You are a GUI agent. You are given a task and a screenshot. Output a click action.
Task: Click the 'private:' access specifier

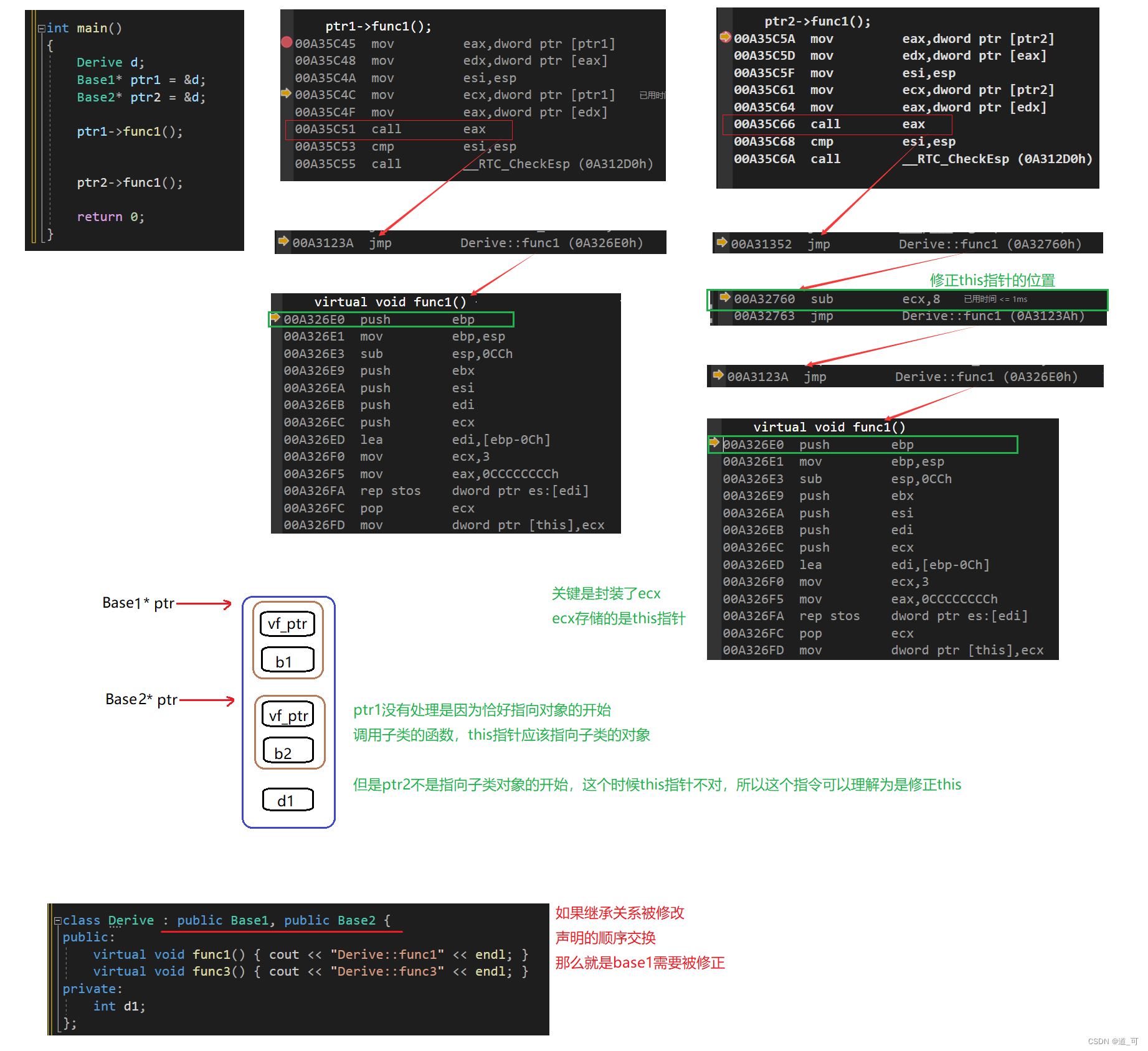[x=92, y=989]
